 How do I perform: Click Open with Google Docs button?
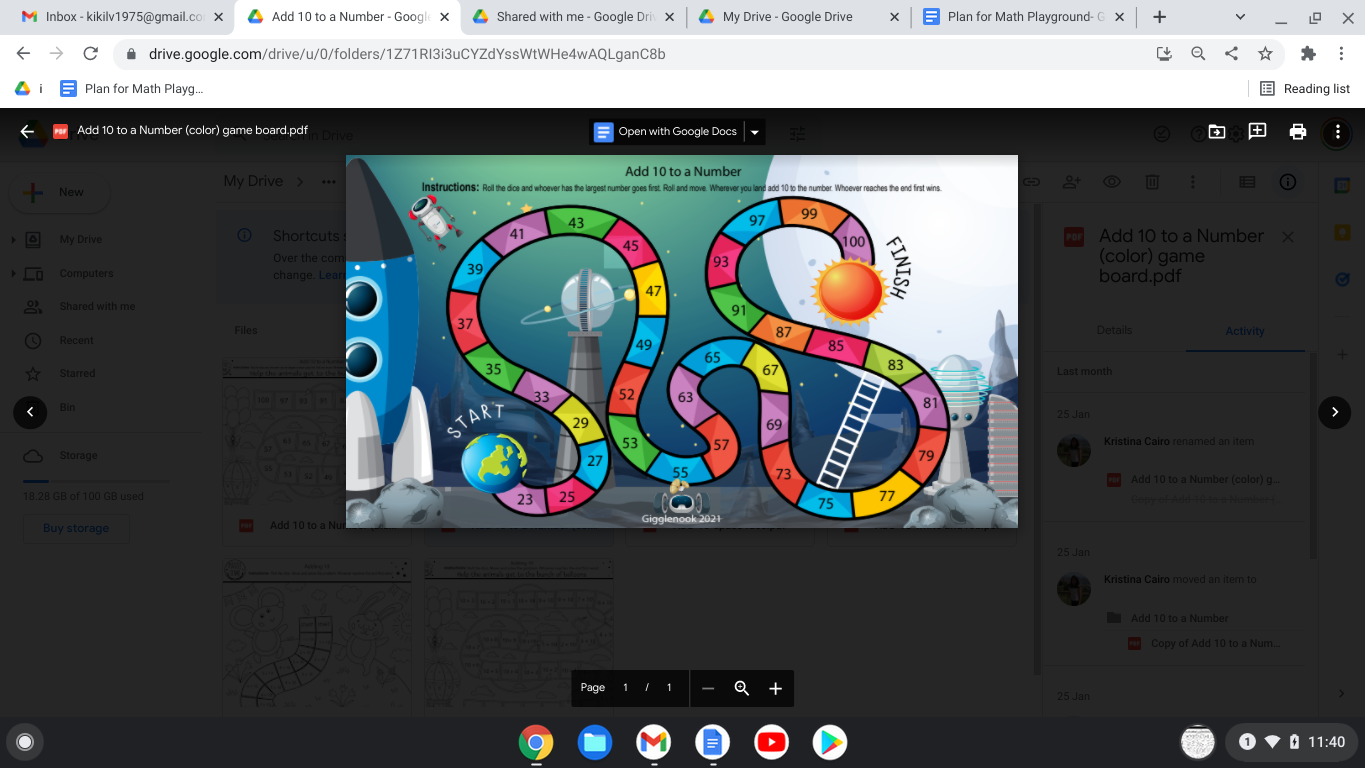click(666, 132)
